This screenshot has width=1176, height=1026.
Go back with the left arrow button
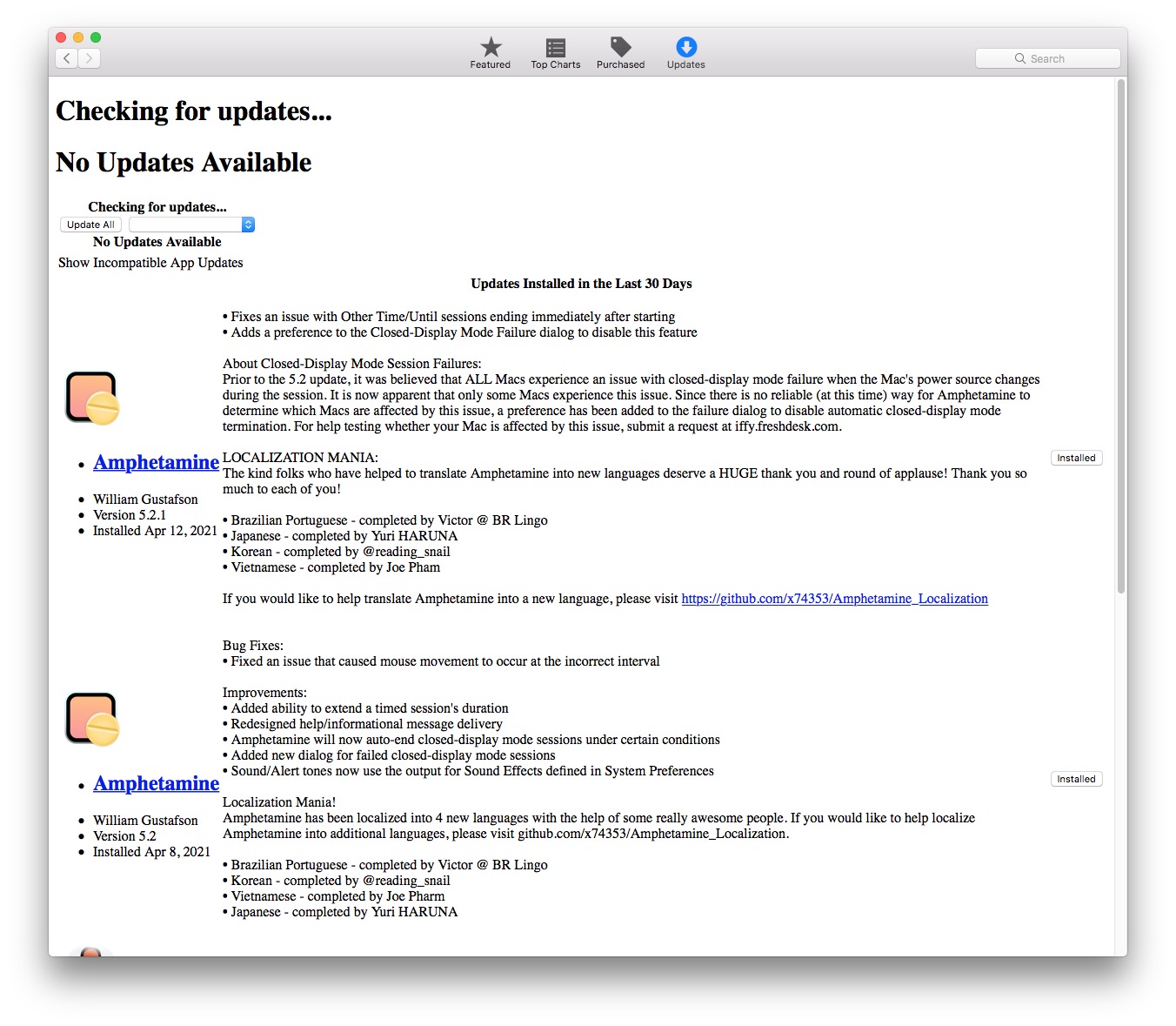point(67,58)
